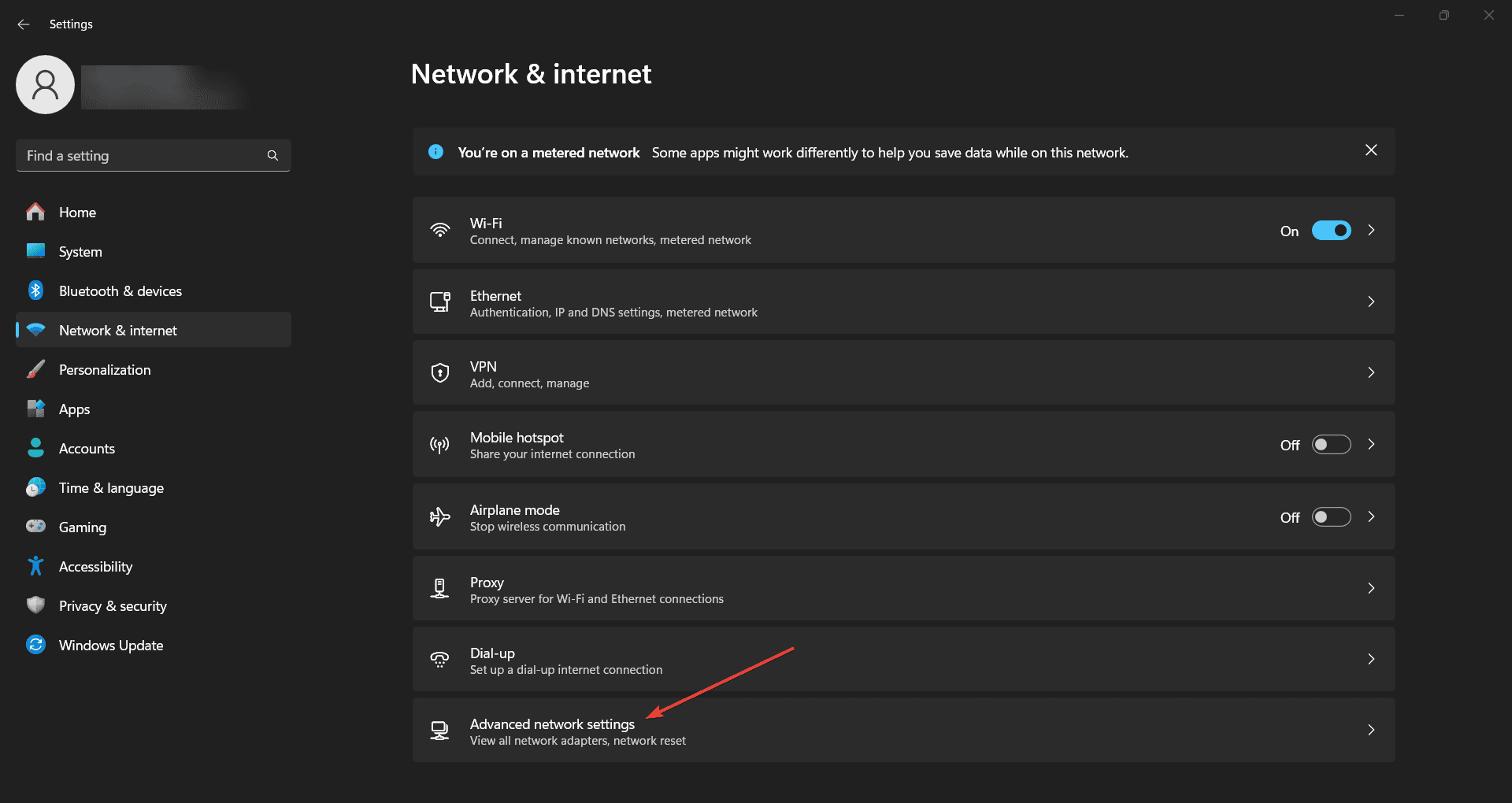
Task: Open the VPN row chevron
Action: click(1371, 373)
